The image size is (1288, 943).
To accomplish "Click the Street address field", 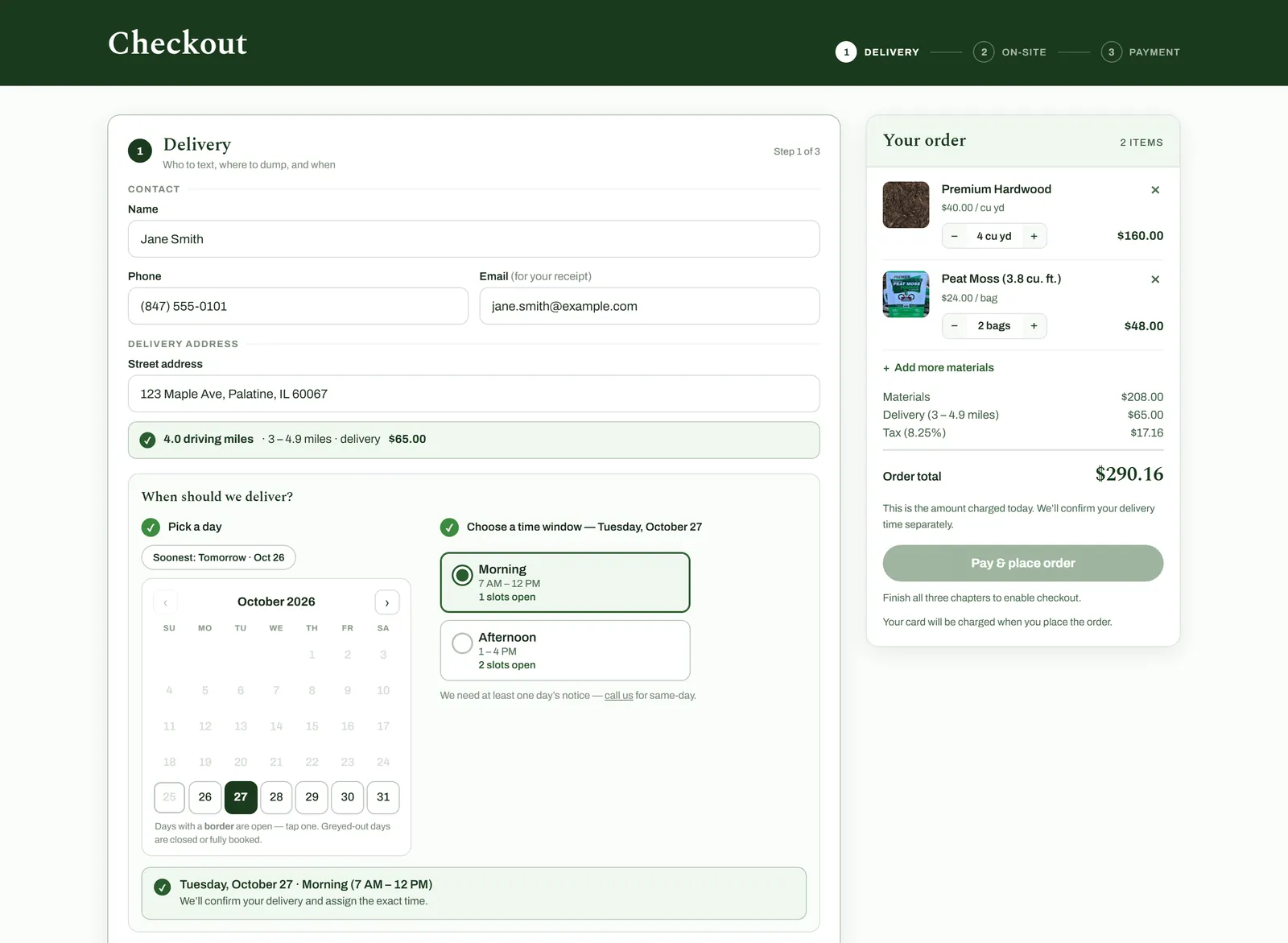I will click(473, 394).
